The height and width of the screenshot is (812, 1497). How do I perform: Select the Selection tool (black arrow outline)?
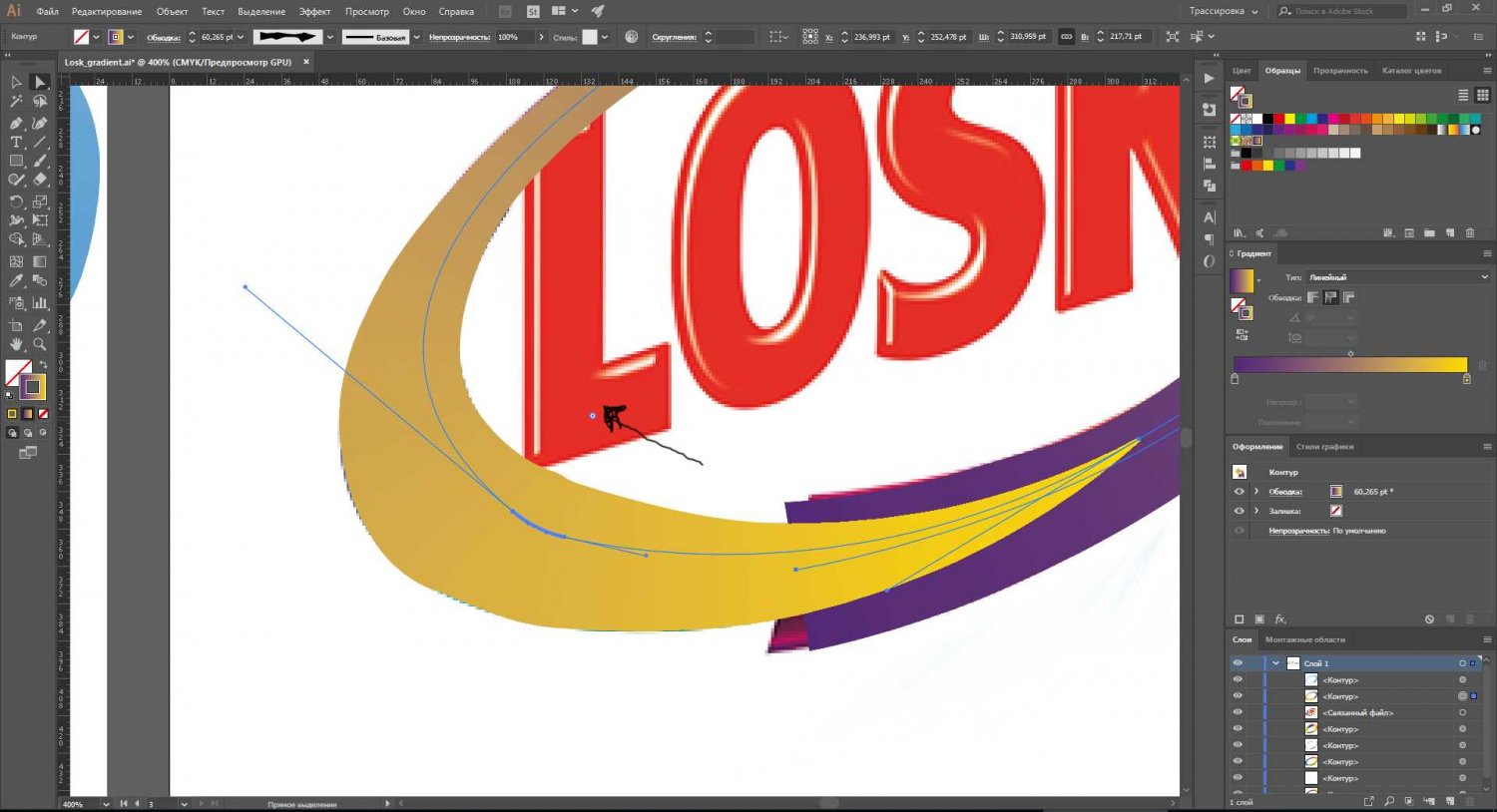(x=16, y=83)
